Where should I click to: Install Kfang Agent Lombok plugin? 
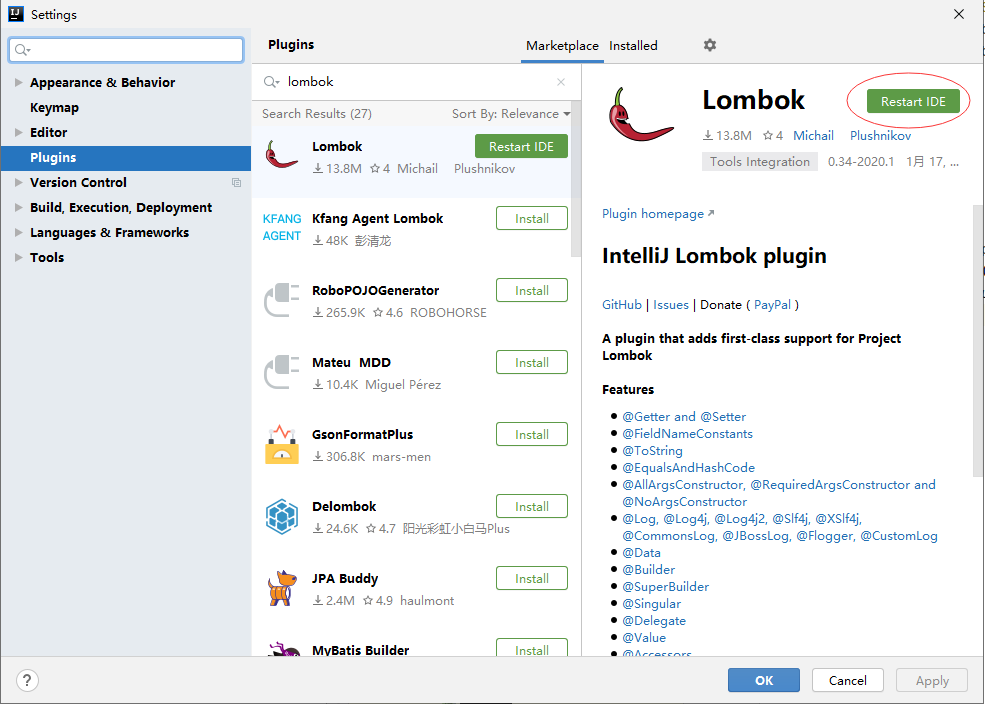click(531, 219)
